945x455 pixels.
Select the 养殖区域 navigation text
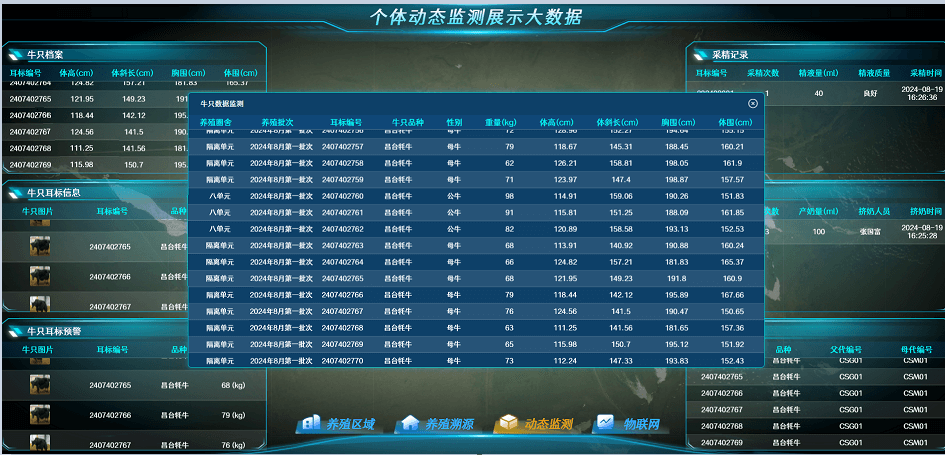click(350, 425)
